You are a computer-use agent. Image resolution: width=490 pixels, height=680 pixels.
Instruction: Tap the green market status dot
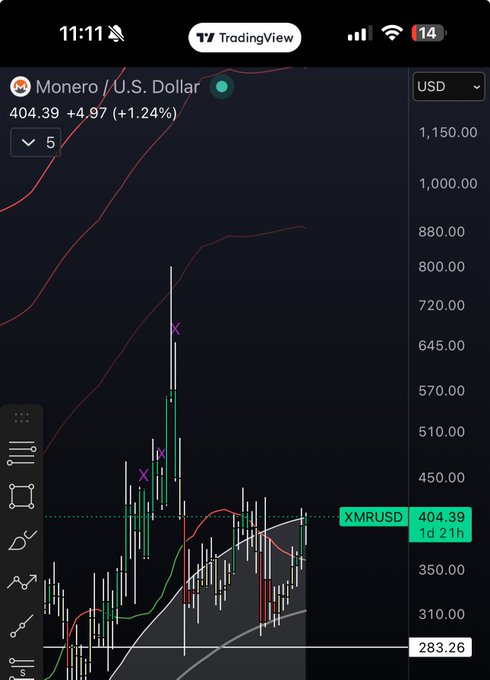pos(222,87)
